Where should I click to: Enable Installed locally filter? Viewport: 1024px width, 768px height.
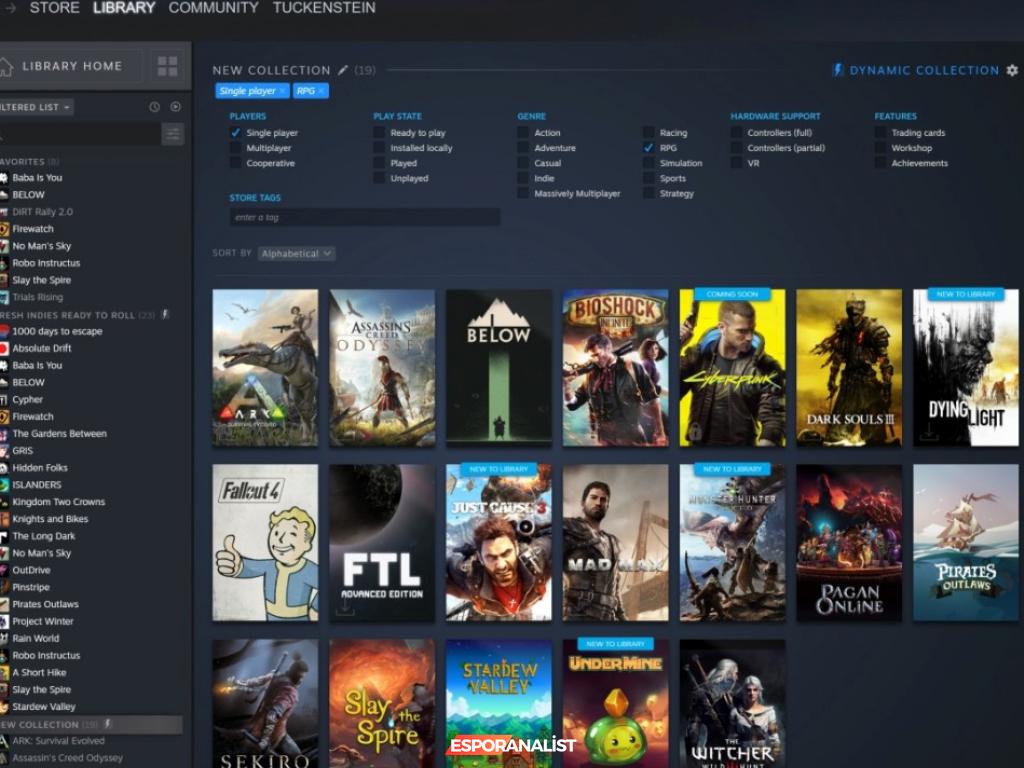pos(379,148)
